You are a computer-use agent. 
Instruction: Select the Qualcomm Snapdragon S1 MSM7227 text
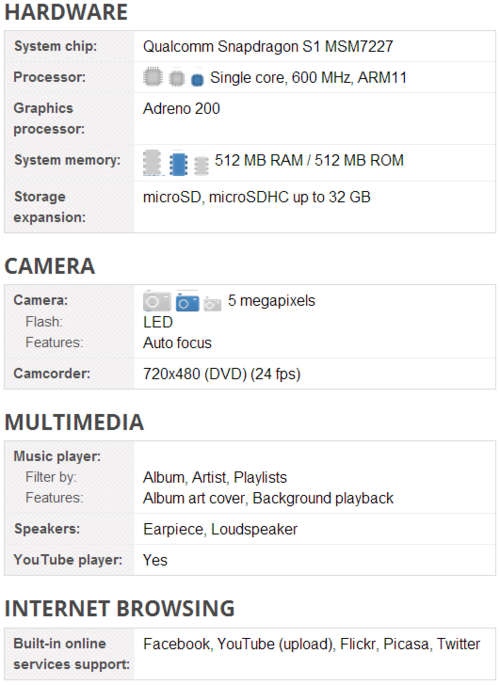268,46
